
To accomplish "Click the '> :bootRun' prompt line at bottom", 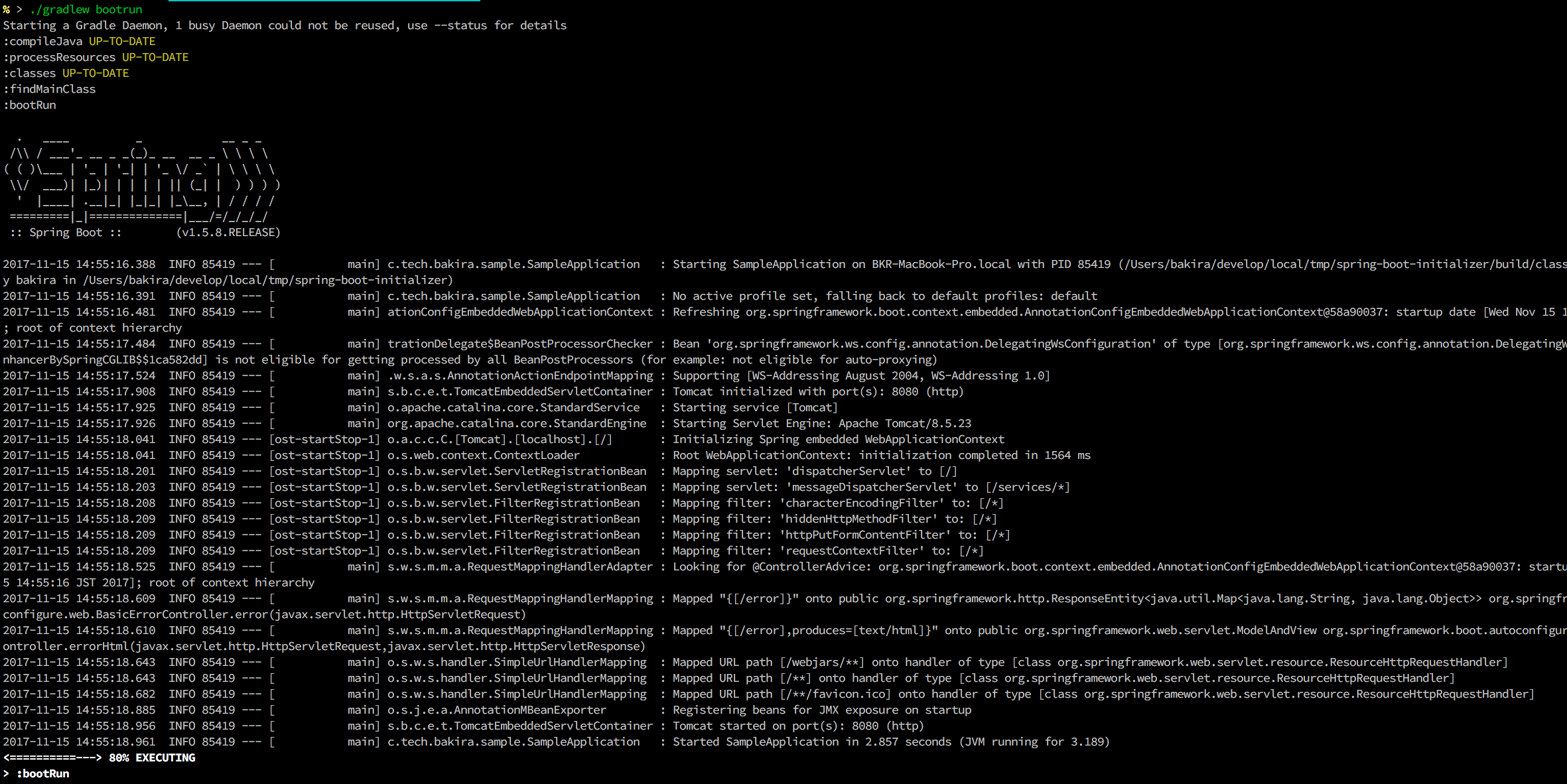I will (x=36, y=773).
